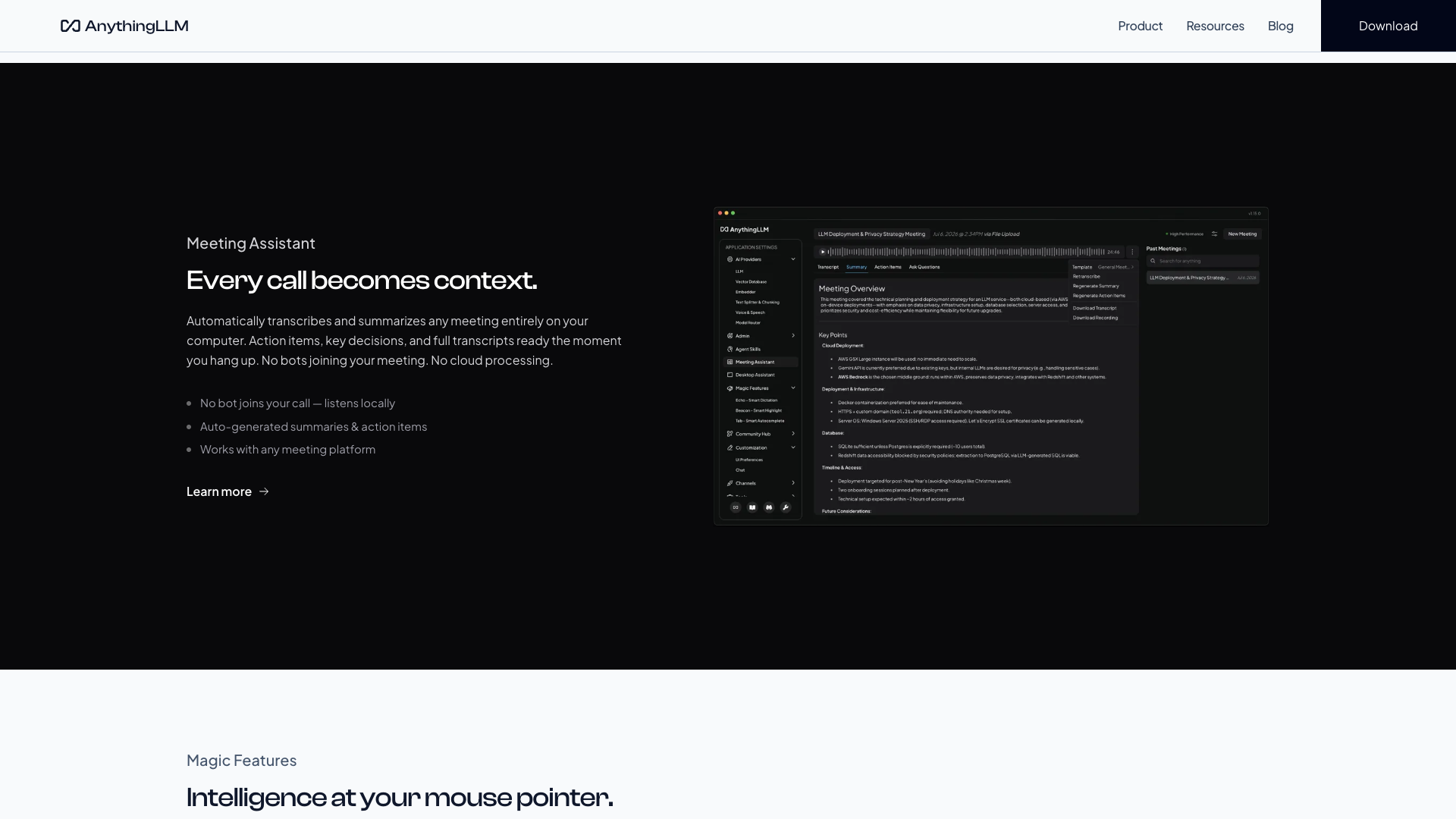The width and height of the screenshot is (1456, 819).
Task: Click the AnythingLLM logo icon in sidebar footer
Action: (736, 507)
